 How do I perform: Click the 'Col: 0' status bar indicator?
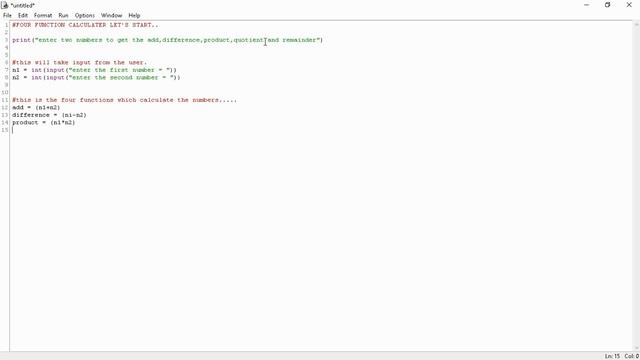point(631,356)
